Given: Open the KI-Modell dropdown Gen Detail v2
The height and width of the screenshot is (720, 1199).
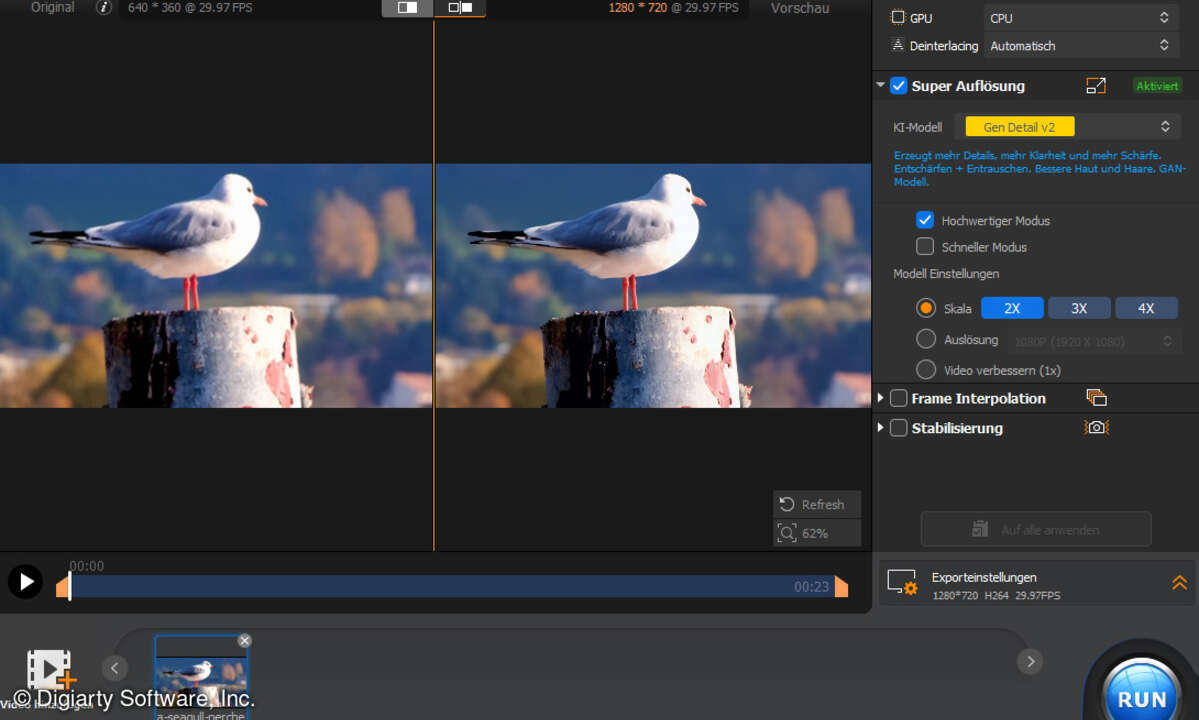Looking at the screenshot, I should tap(1068, 127).
